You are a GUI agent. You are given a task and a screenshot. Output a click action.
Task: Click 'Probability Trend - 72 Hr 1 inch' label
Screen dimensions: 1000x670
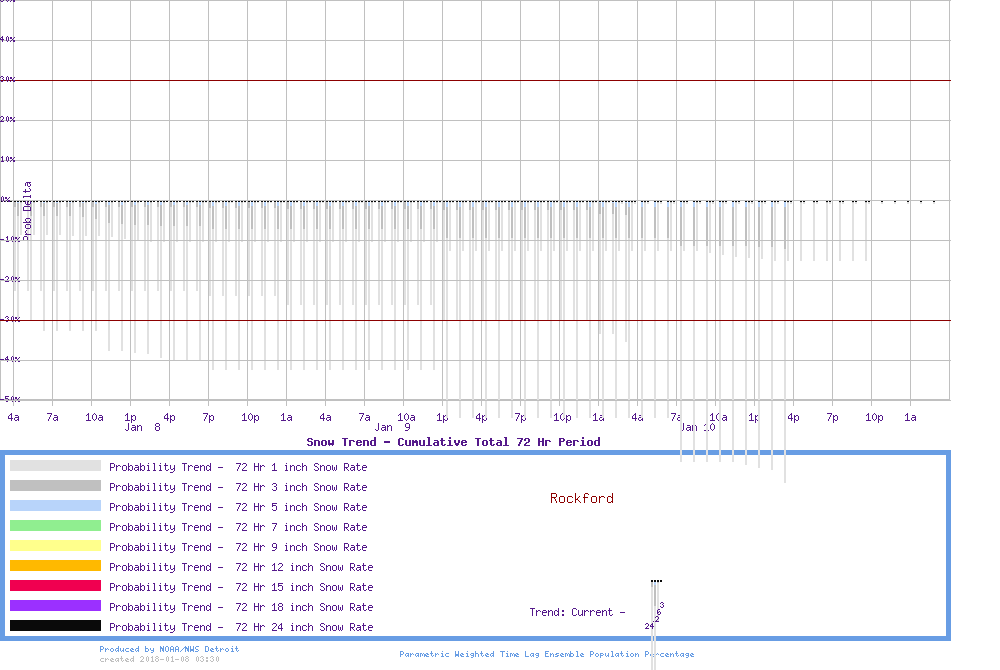click(x=238, y=467)
